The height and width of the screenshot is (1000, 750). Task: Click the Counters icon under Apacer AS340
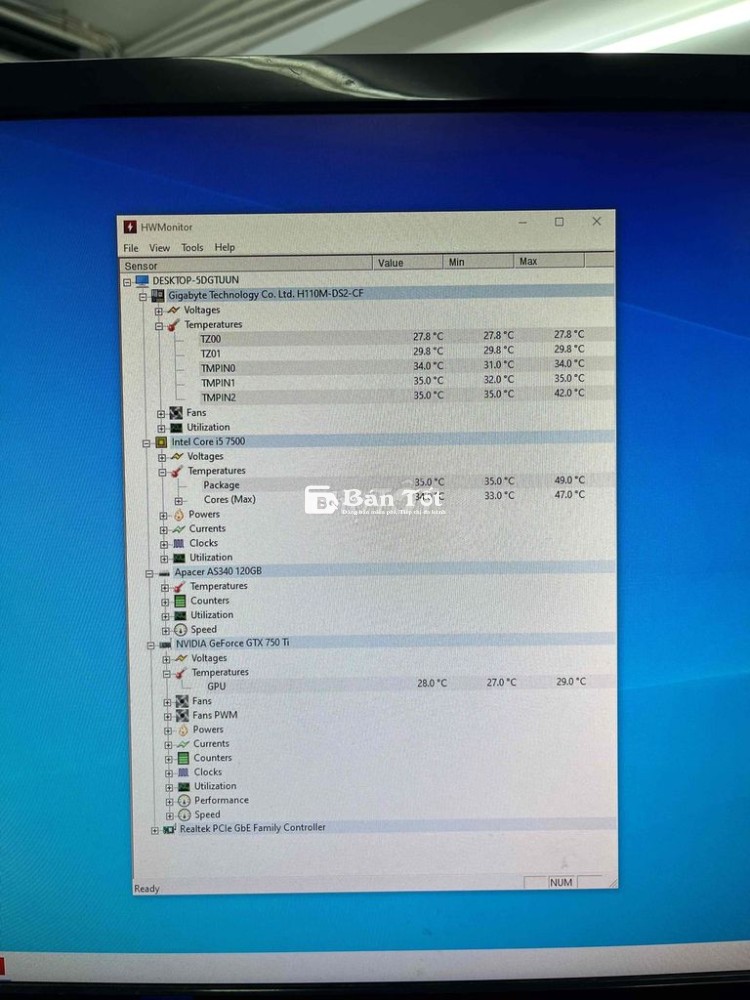(x=180, y=601)
